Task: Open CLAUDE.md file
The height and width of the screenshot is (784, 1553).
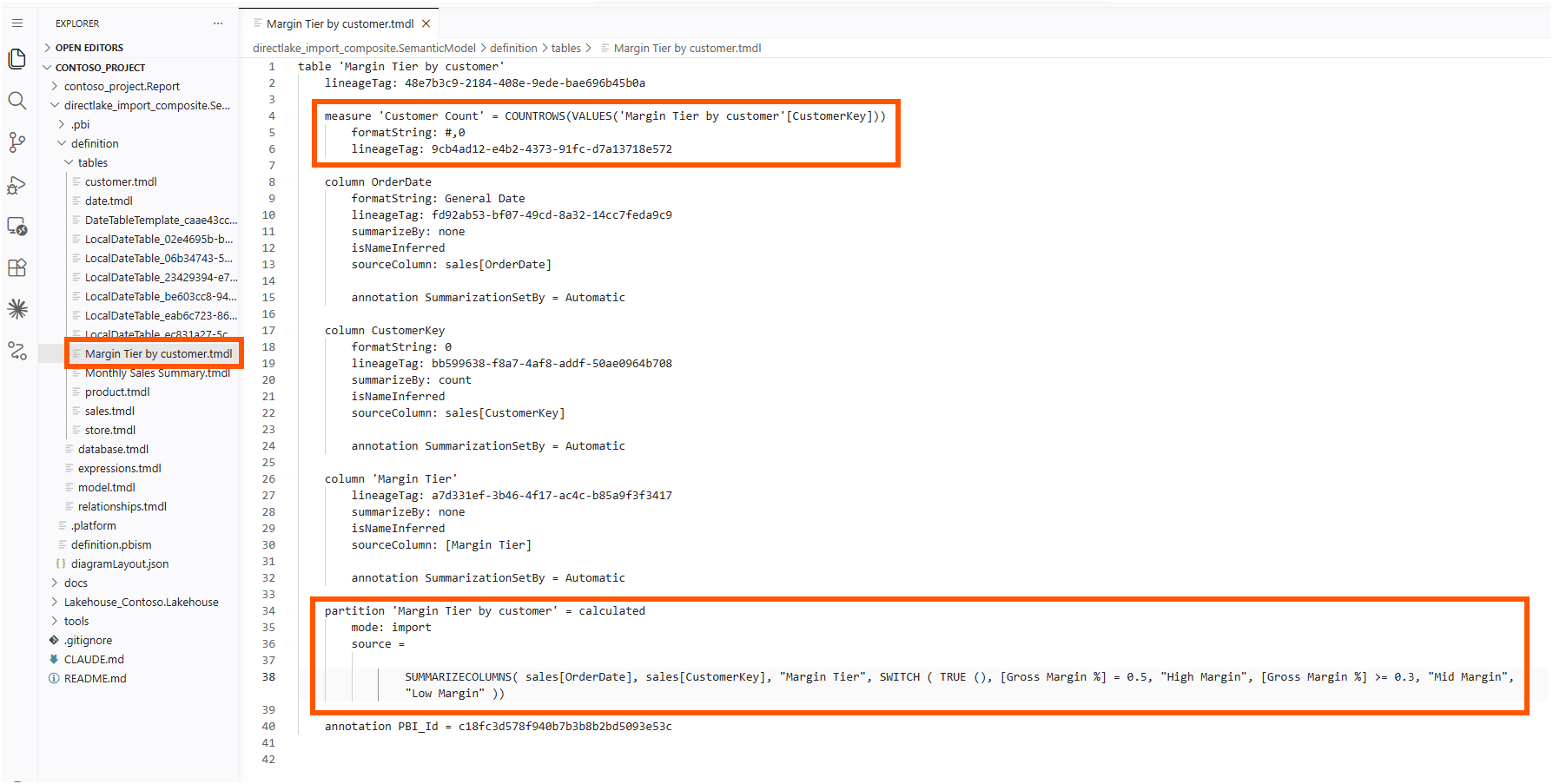Action: [94, 659]
